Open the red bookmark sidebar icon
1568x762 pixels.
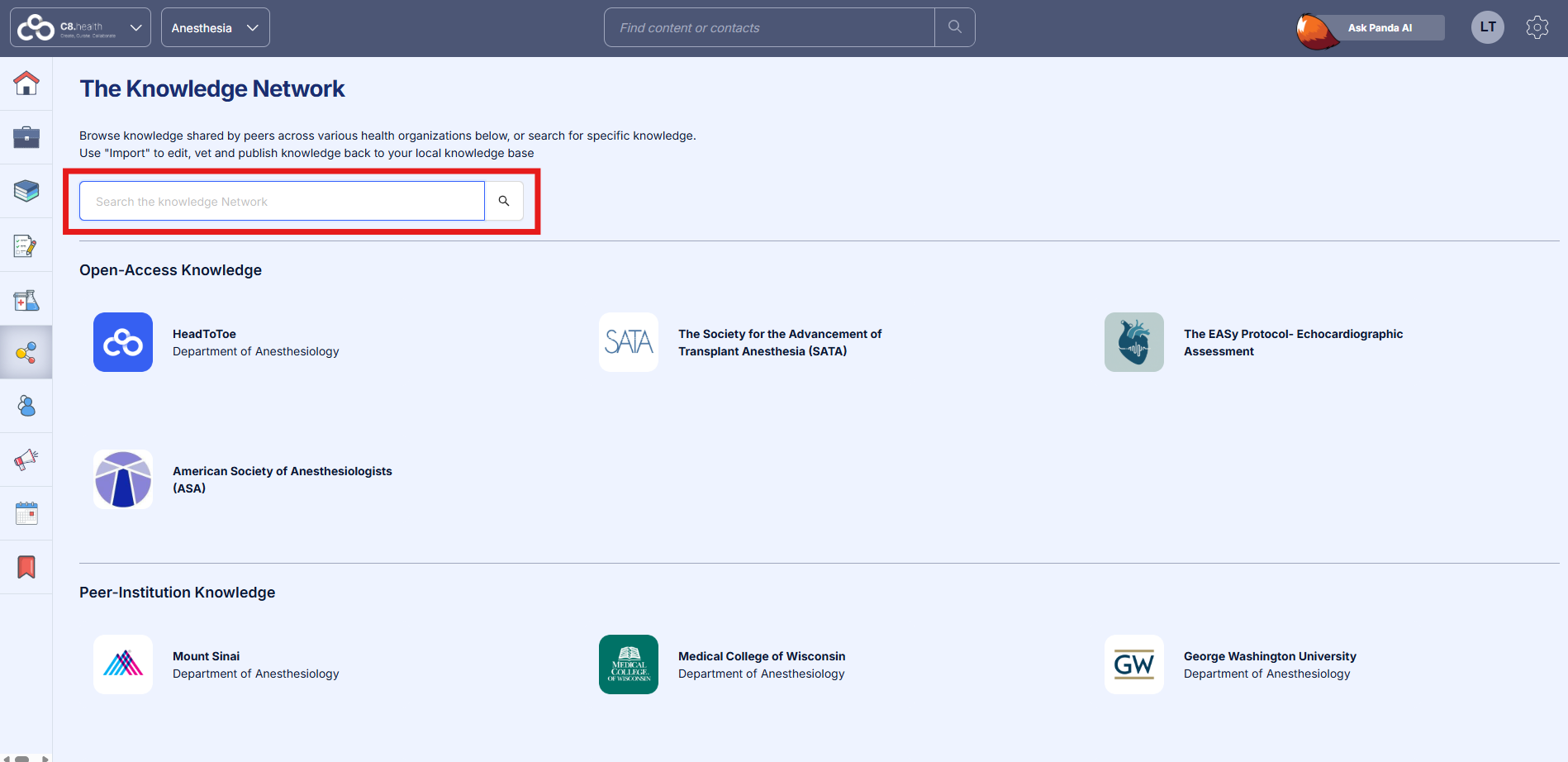(26, 567)
